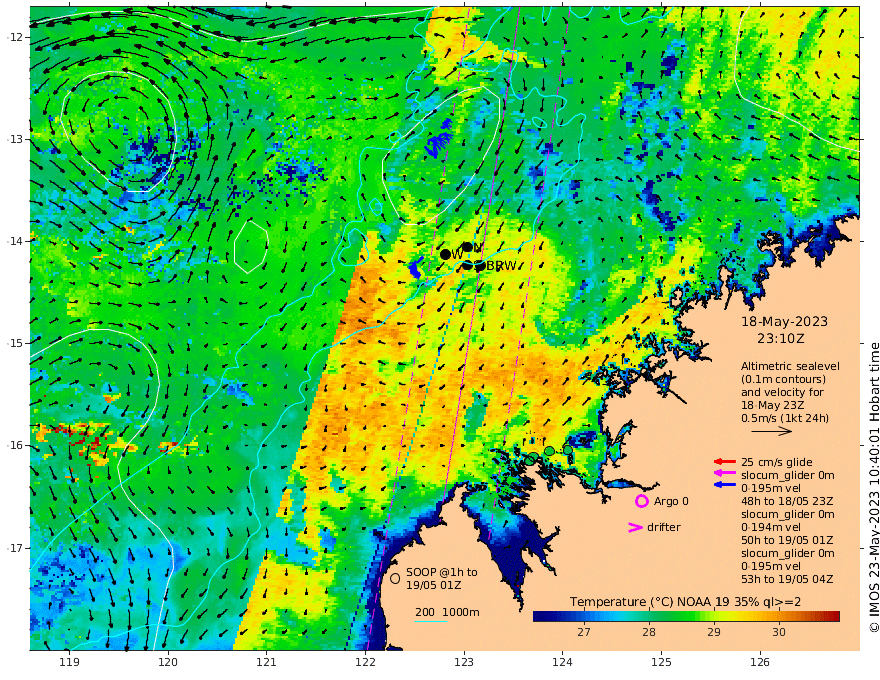
Task: Click the longitude axis label 124
Action: click(563, 662)
